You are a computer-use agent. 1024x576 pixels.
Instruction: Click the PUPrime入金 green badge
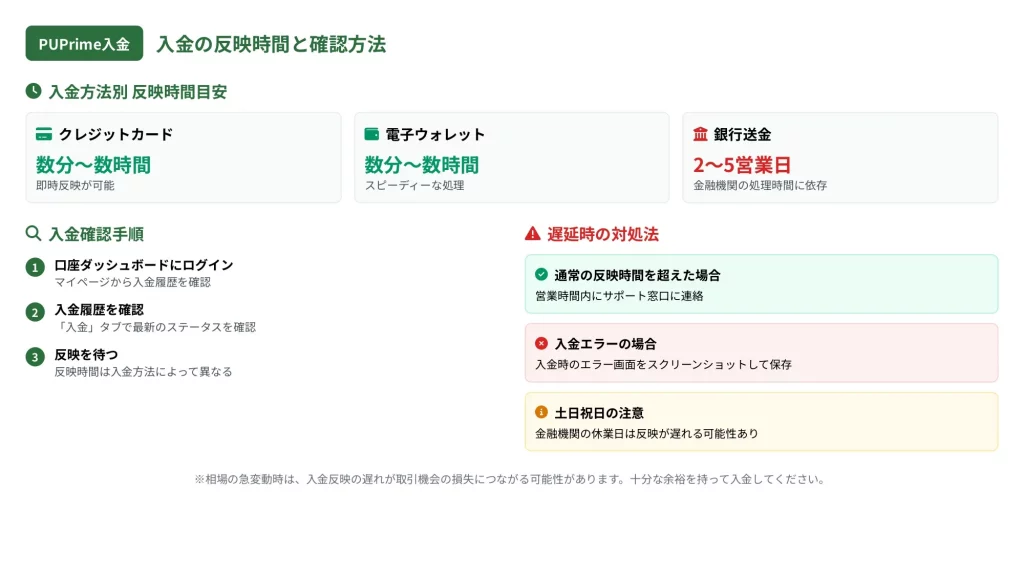(x=84, y=44)
